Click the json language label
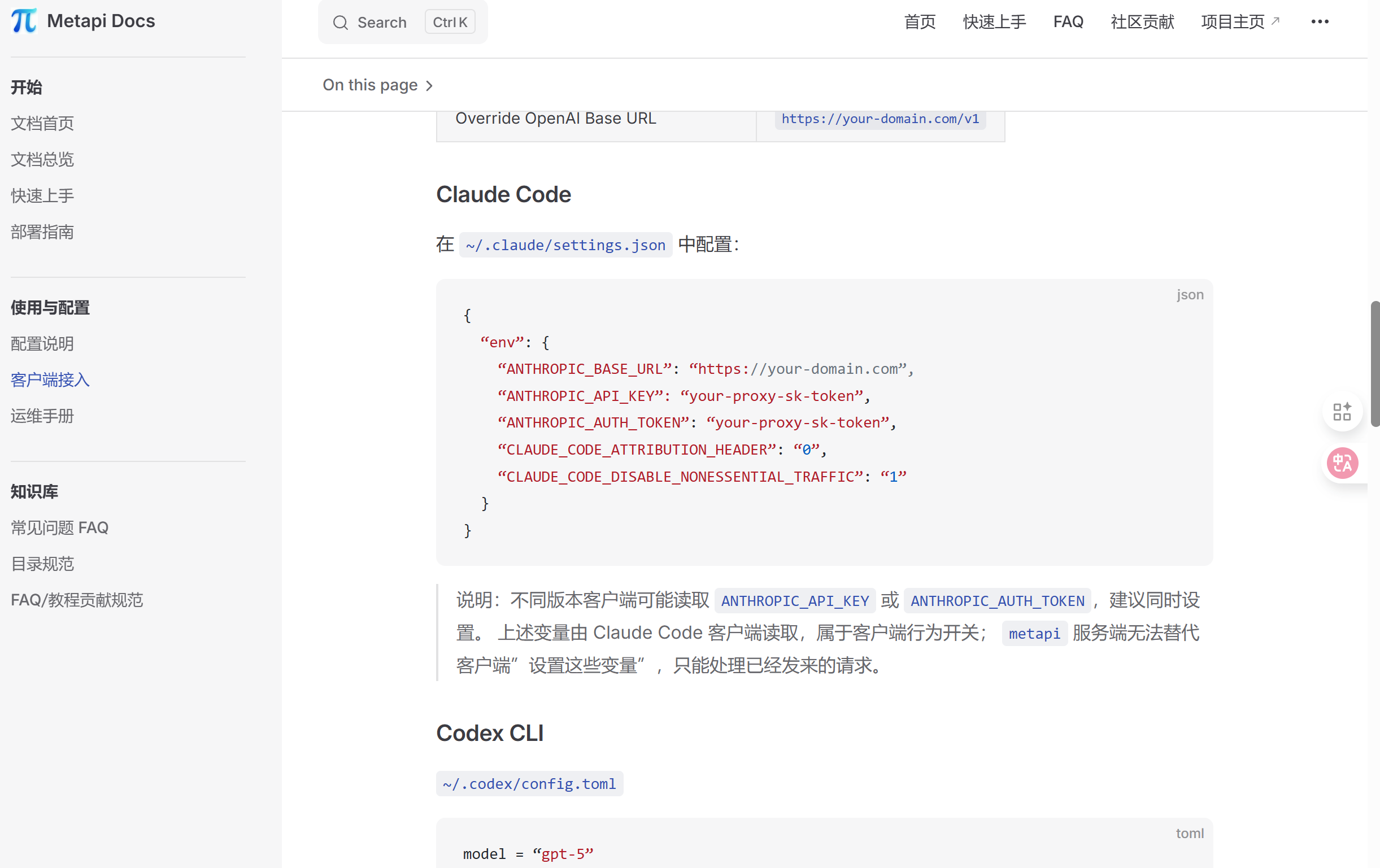 (1190, 294)
